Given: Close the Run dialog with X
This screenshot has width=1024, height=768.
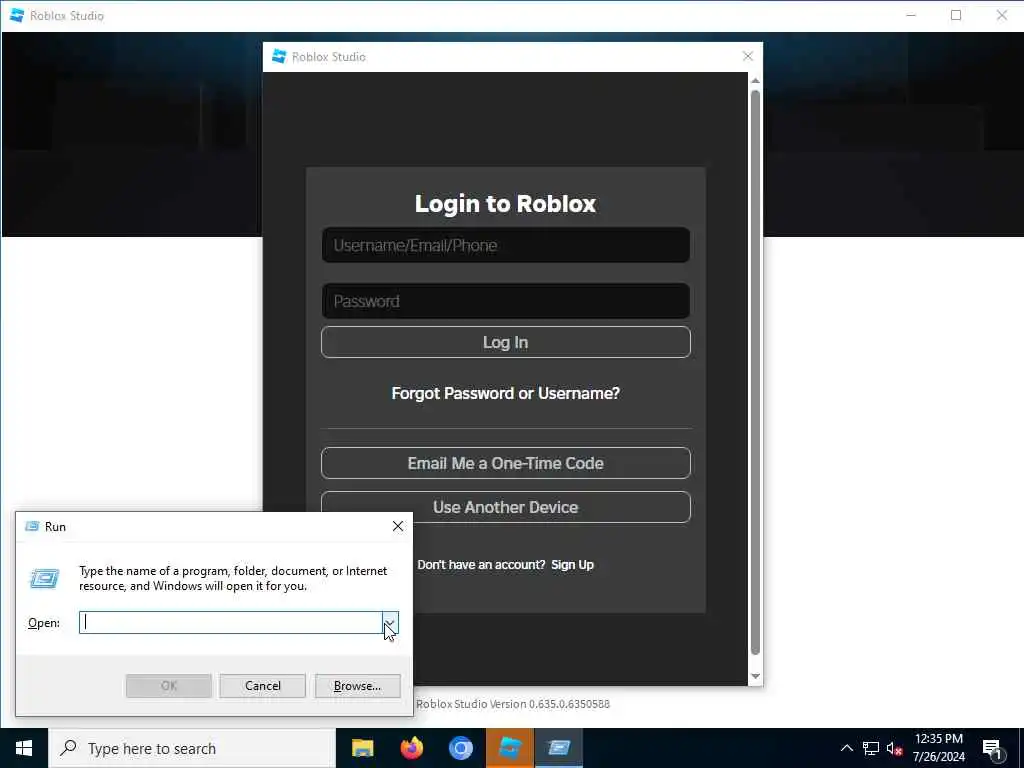Looking at the screenshot, I should [x=398, y=526].
